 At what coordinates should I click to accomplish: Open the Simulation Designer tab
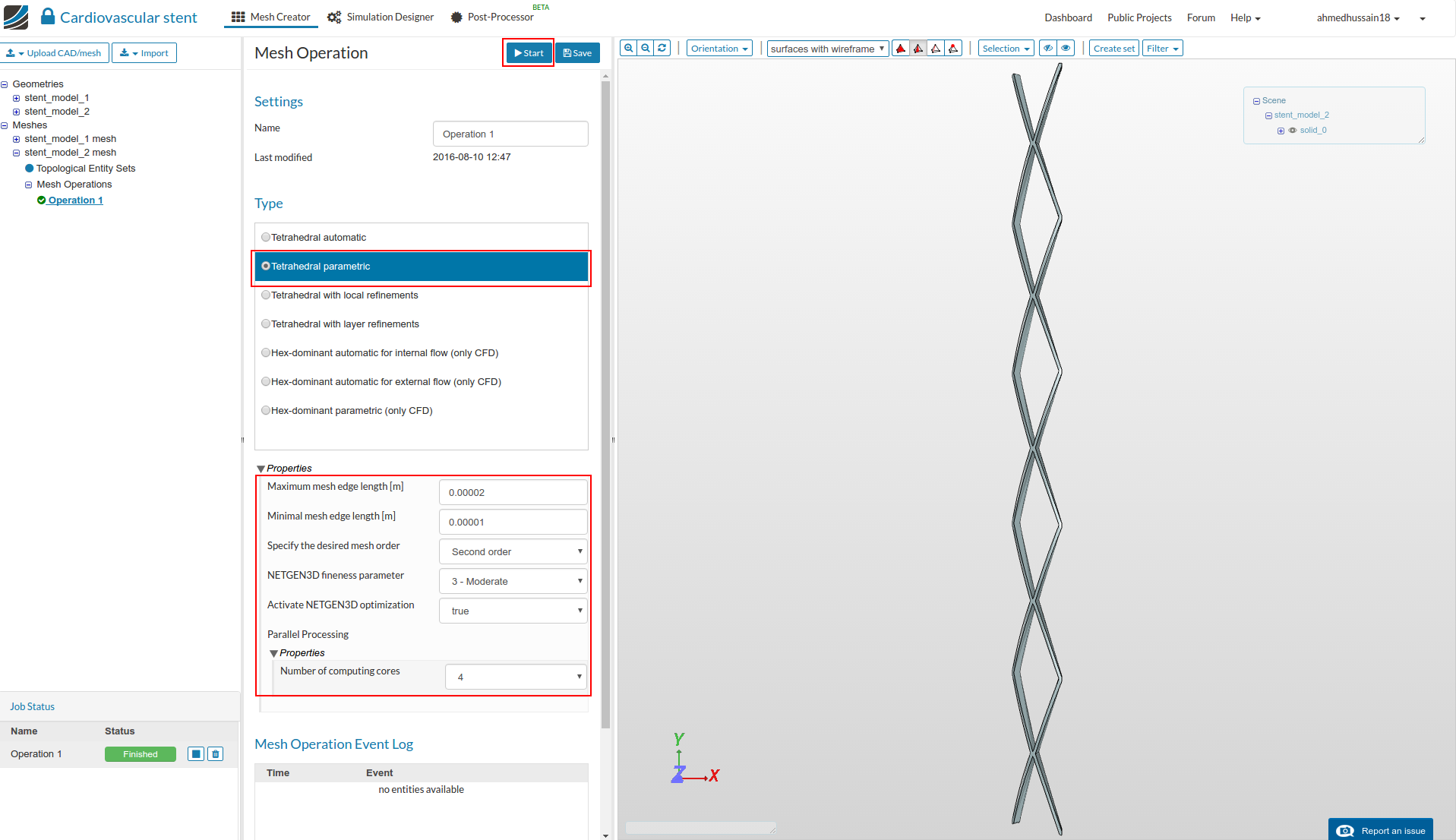point(381,17)
